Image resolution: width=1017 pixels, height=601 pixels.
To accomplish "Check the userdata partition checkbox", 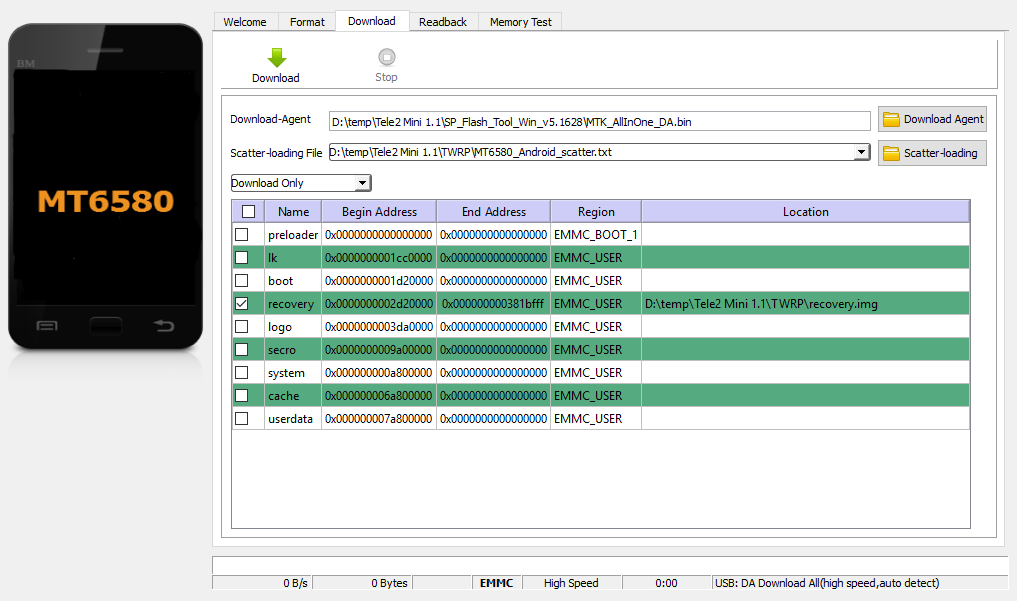I will (x=241, y=418).
